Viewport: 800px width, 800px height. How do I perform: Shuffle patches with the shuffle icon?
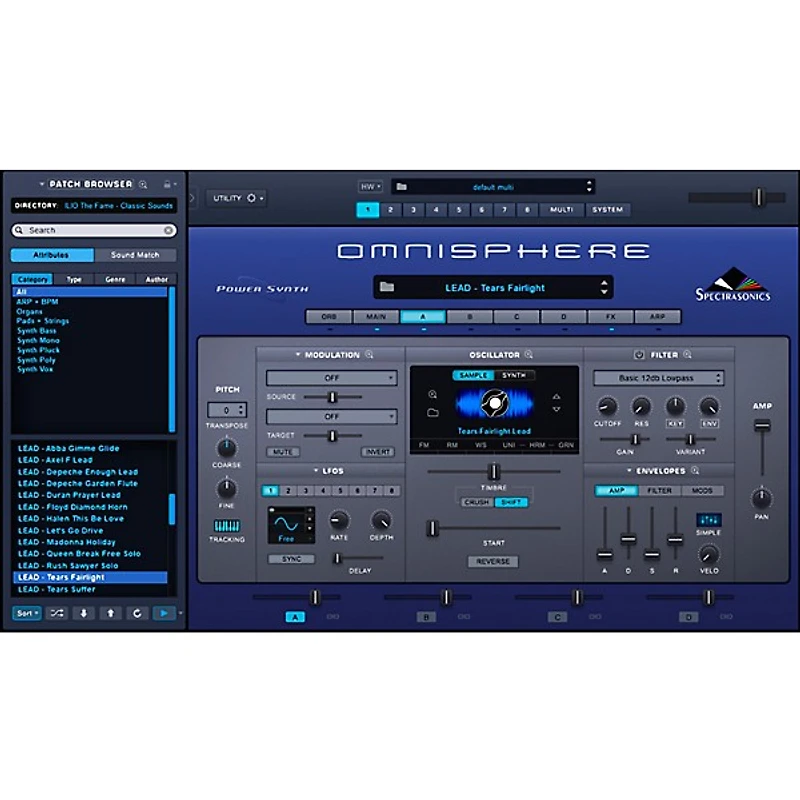pos(57,613)
